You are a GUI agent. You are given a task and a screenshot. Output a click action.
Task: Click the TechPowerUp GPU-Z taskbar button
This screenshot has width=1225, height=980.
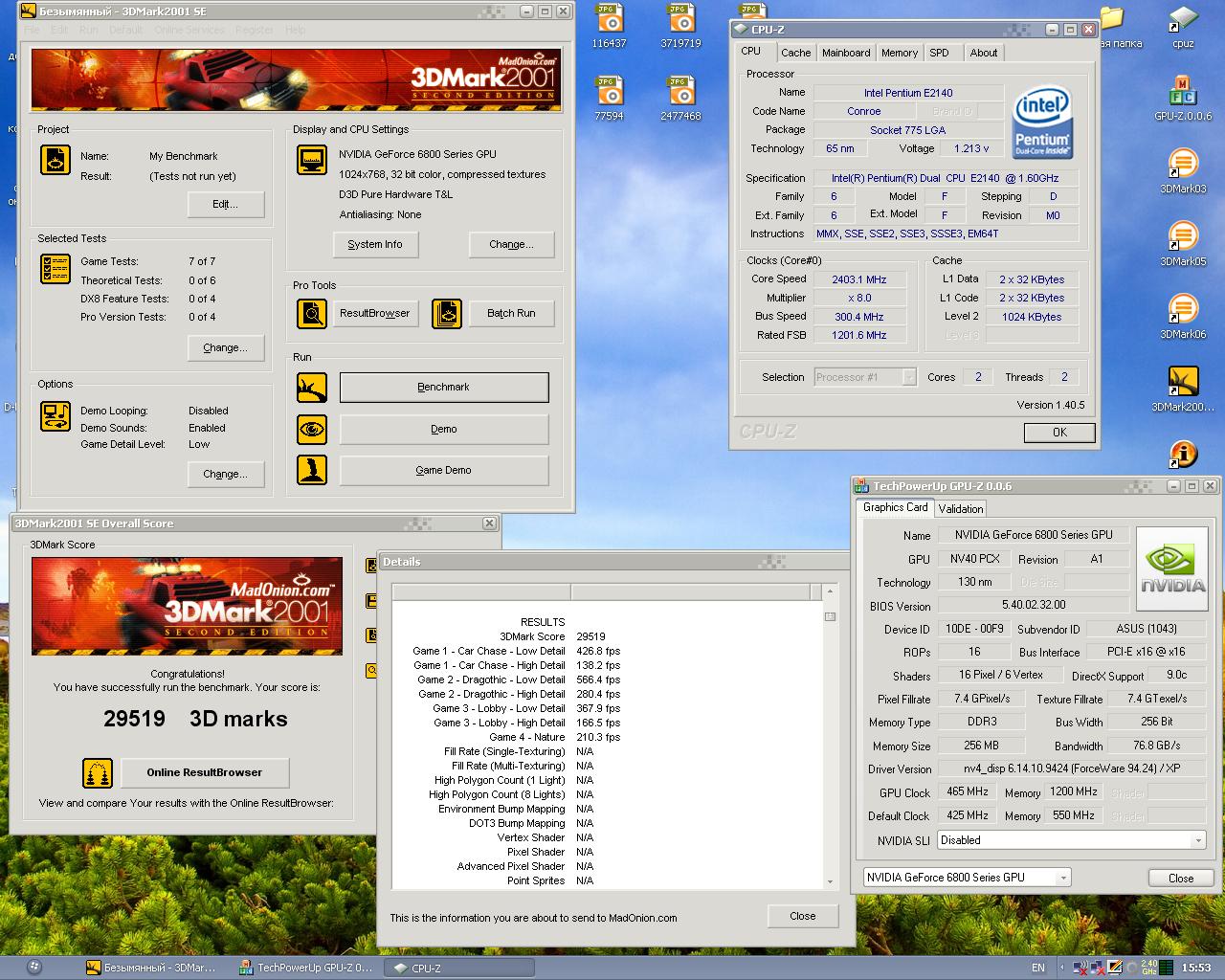click(x=306, y=968)
